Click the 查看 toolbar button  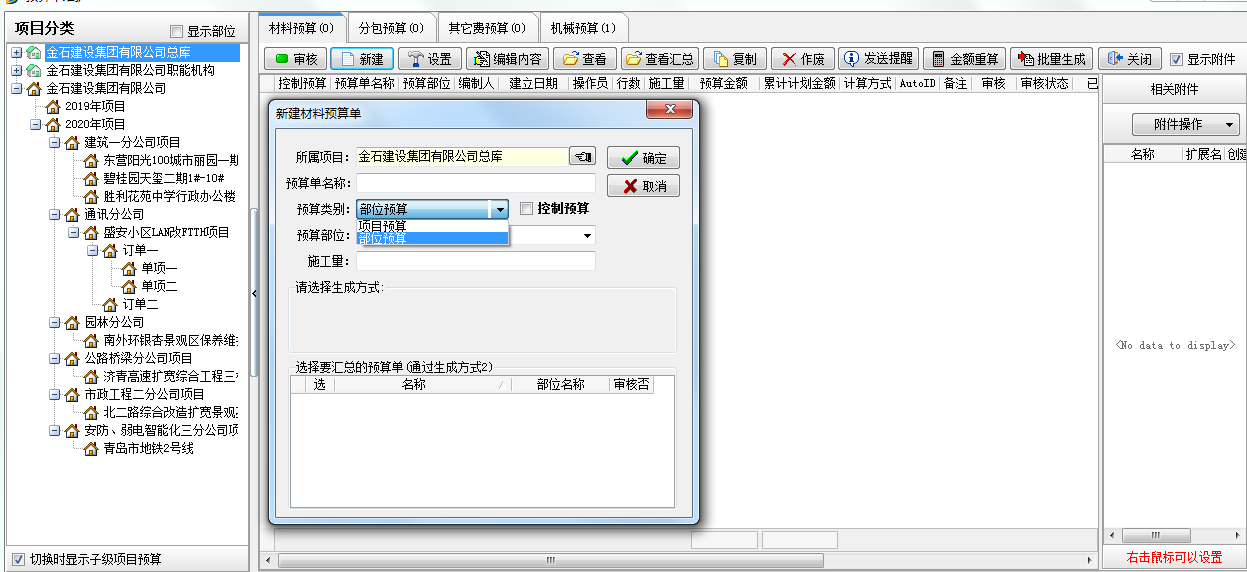pyautogui.click(x=584, y=59)
